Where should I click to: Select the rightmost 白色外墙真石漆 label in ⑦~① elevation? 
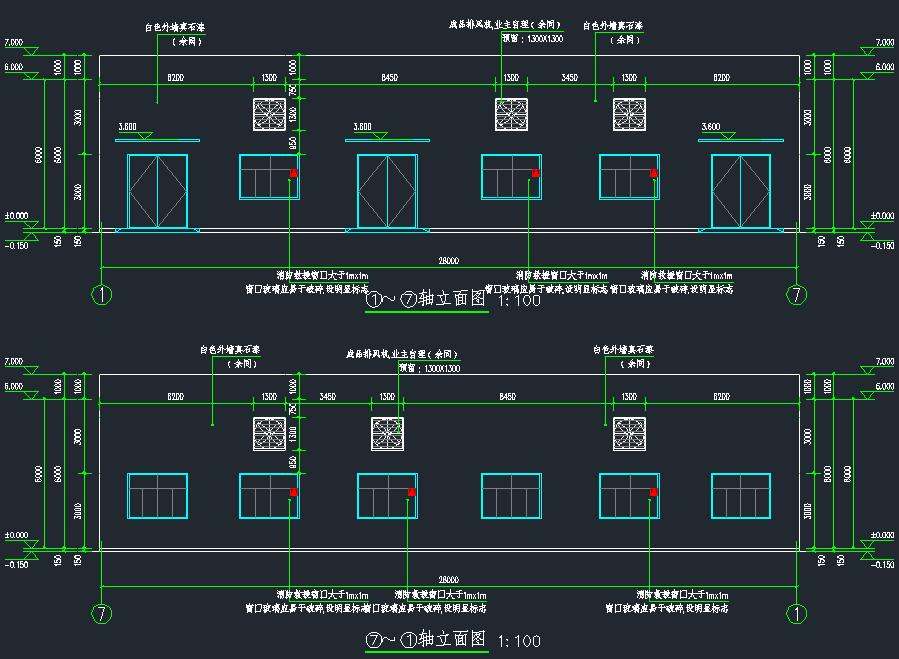tap(623, 349)
